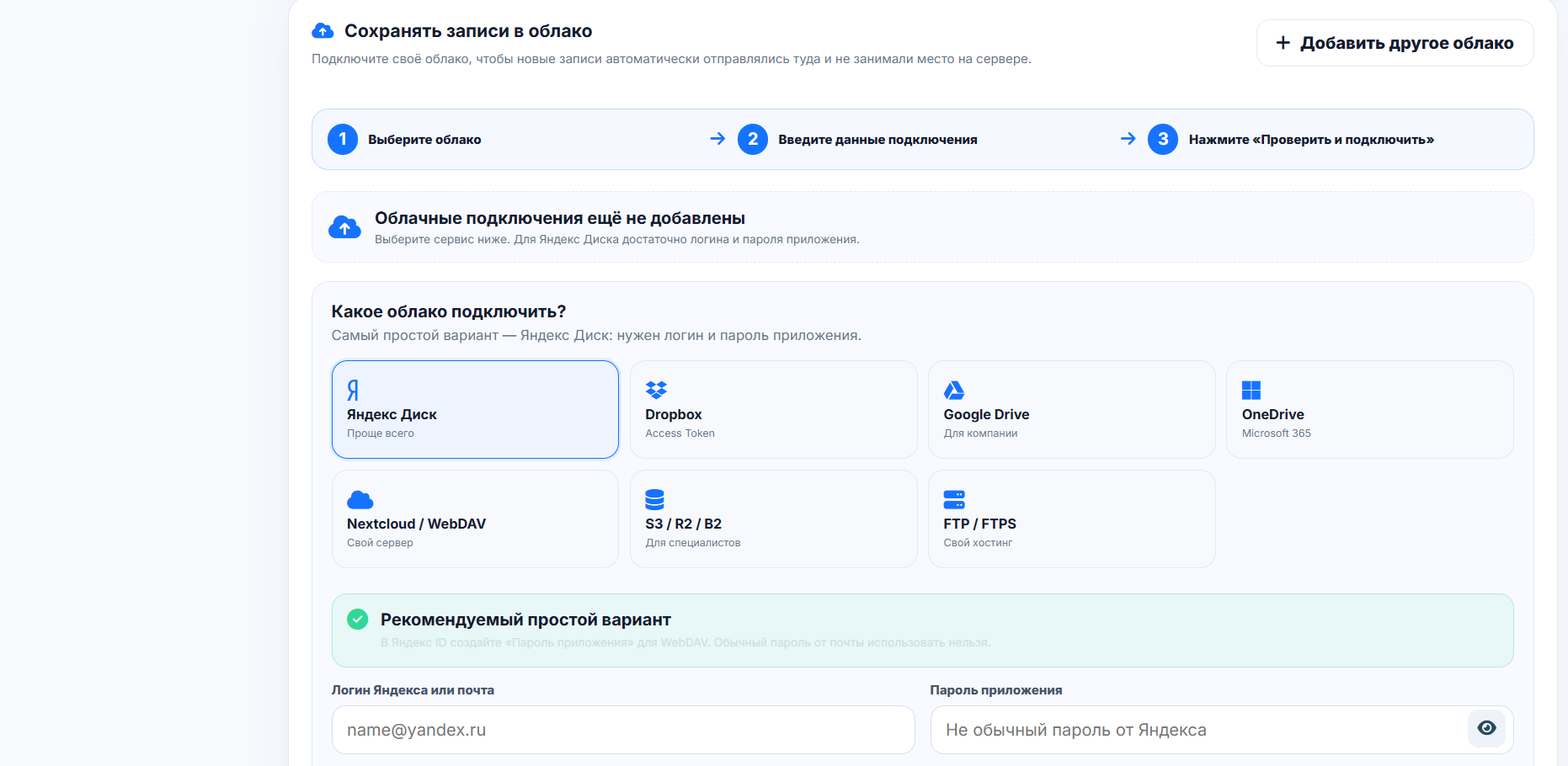
Task: Click the S3 database stack icon
Action: point(654,499)
